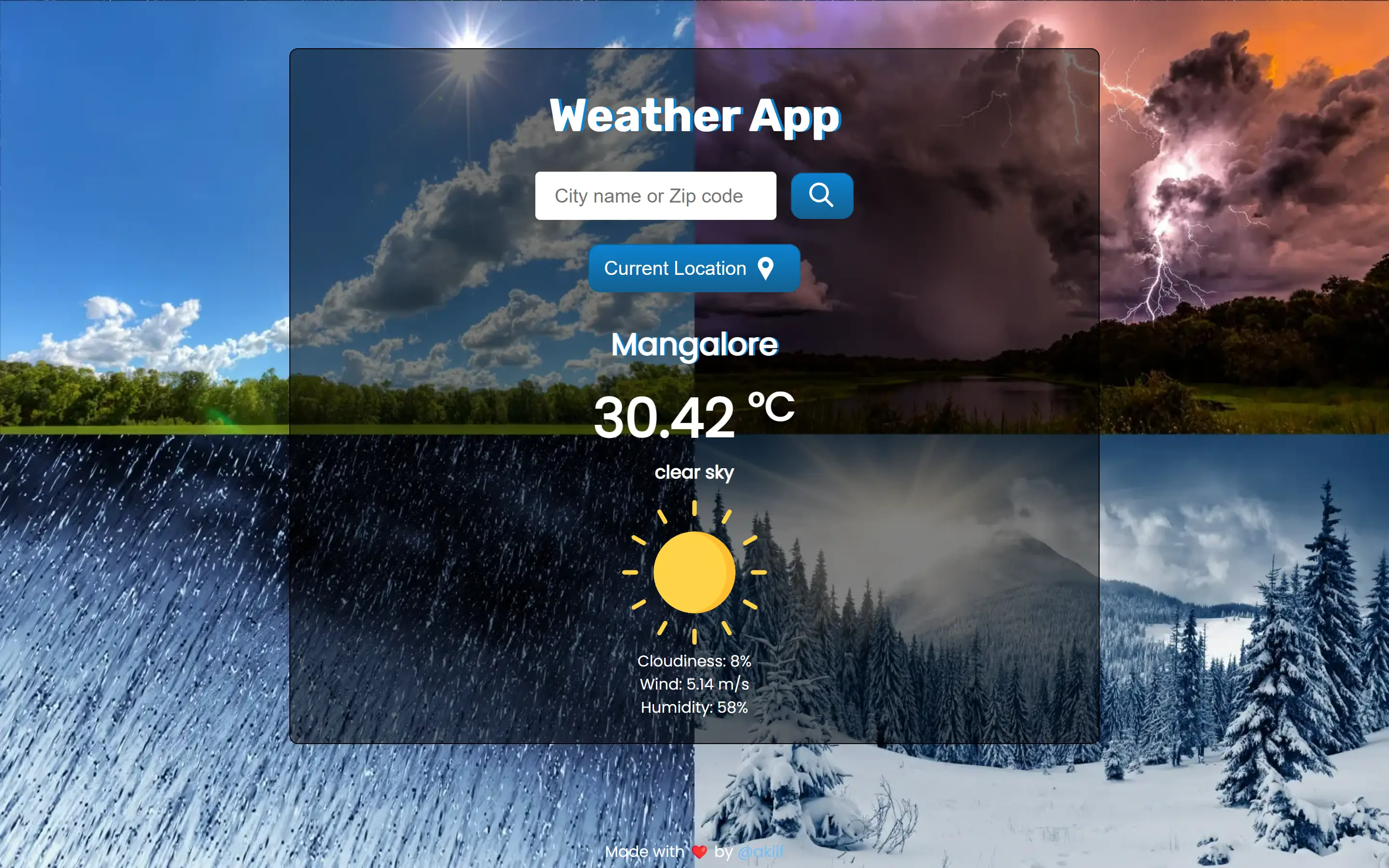Click the City name or Zip code input field
Screen dimensions: 1389x868
(x=655, y=196)
